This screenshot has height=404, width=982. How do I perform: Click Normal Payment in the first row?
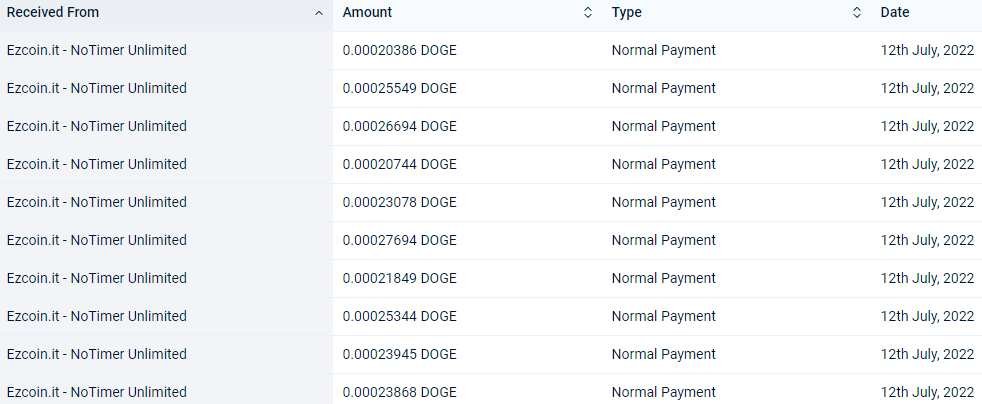click(x=664, y=50)
